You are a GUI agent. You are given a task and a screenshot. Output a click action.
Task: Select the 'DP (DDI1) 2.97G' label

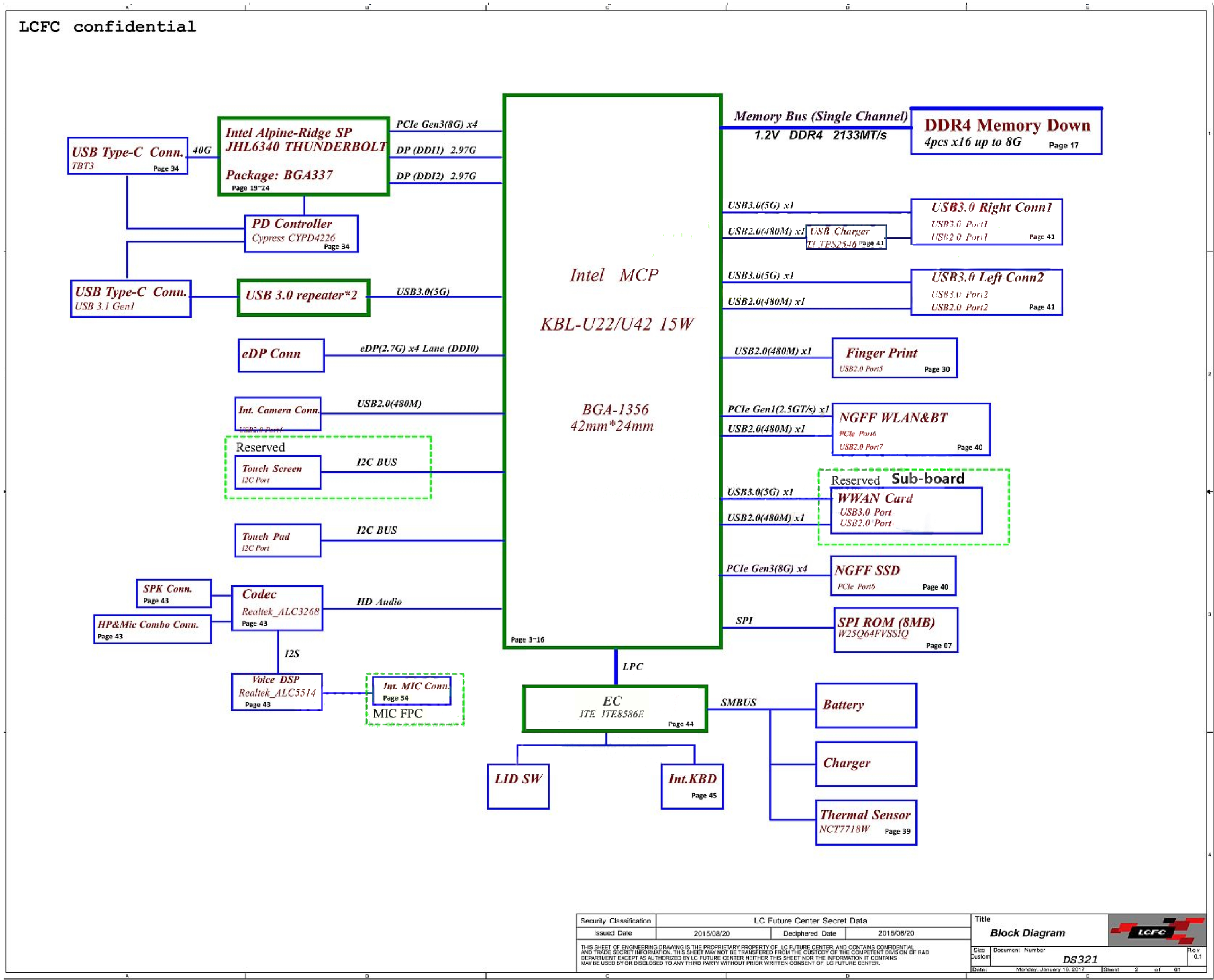point(436,150)
